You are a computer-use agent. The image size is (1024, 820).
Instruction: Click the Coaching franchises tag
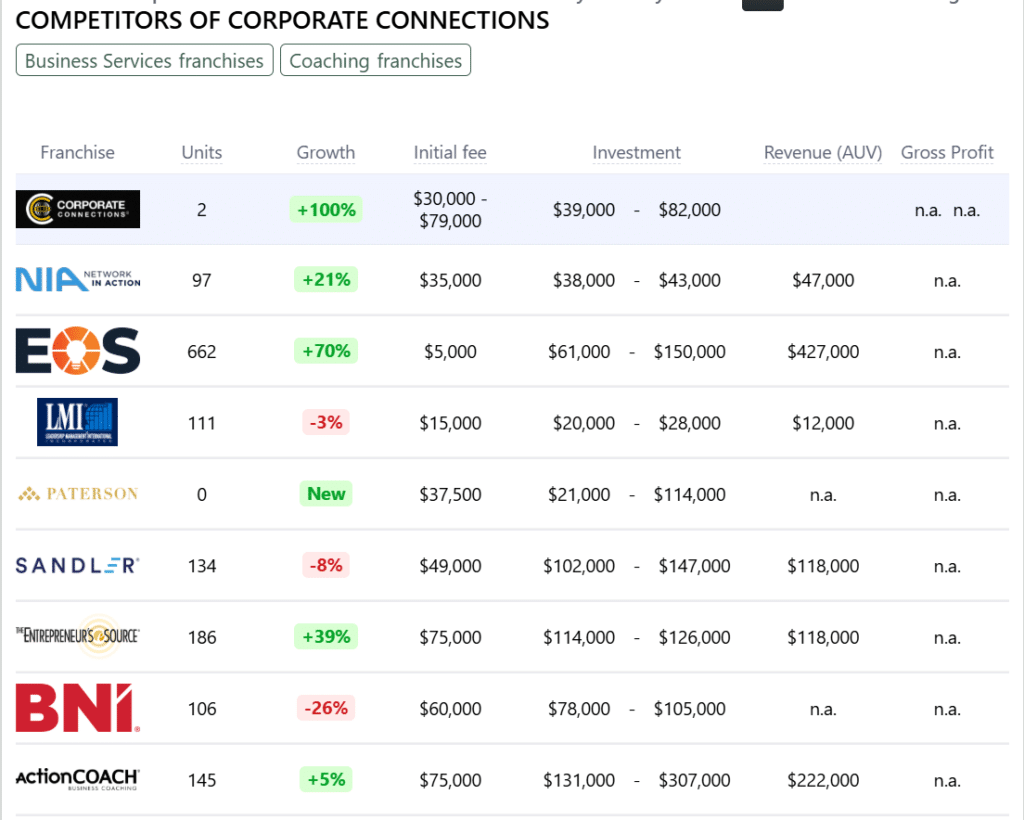coord(376,60)
